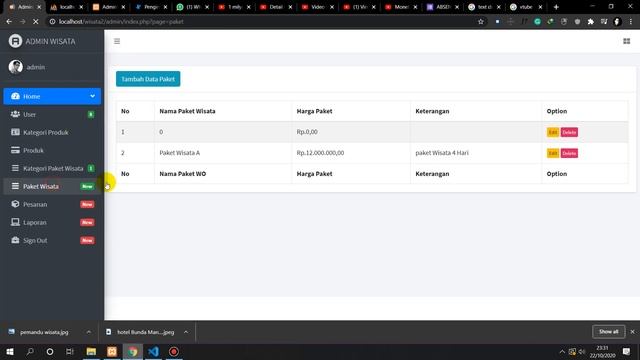Open File Explorer from taskbar

point(91,351)
